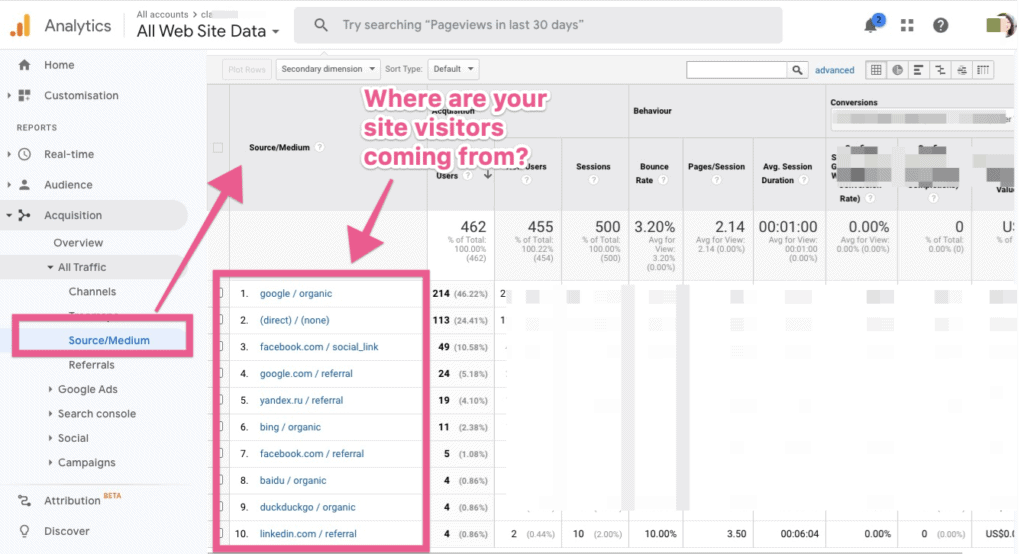1024x554 pixels.
Task: Expand the Customisation section
Action: [x=8, y=95]
